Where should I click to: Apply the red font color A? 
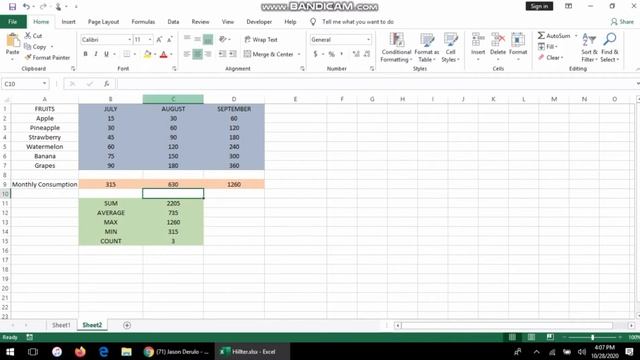pos(164,54)
